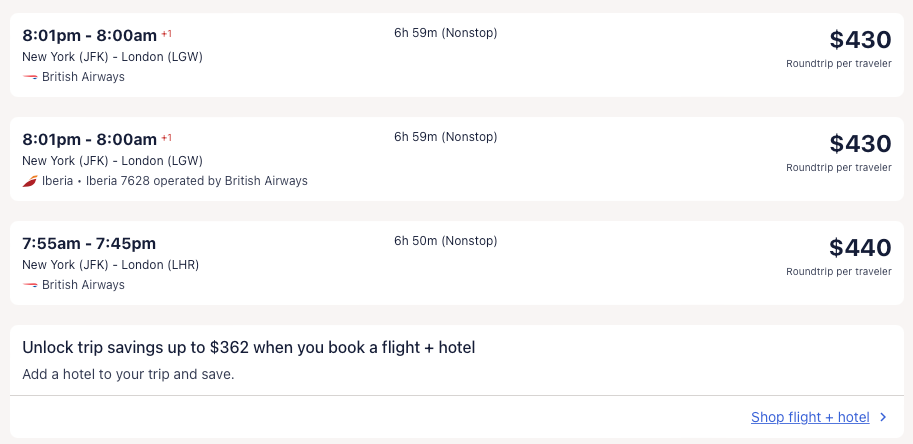Click New York (JFK) - London (LHR) route

[110, 265]
